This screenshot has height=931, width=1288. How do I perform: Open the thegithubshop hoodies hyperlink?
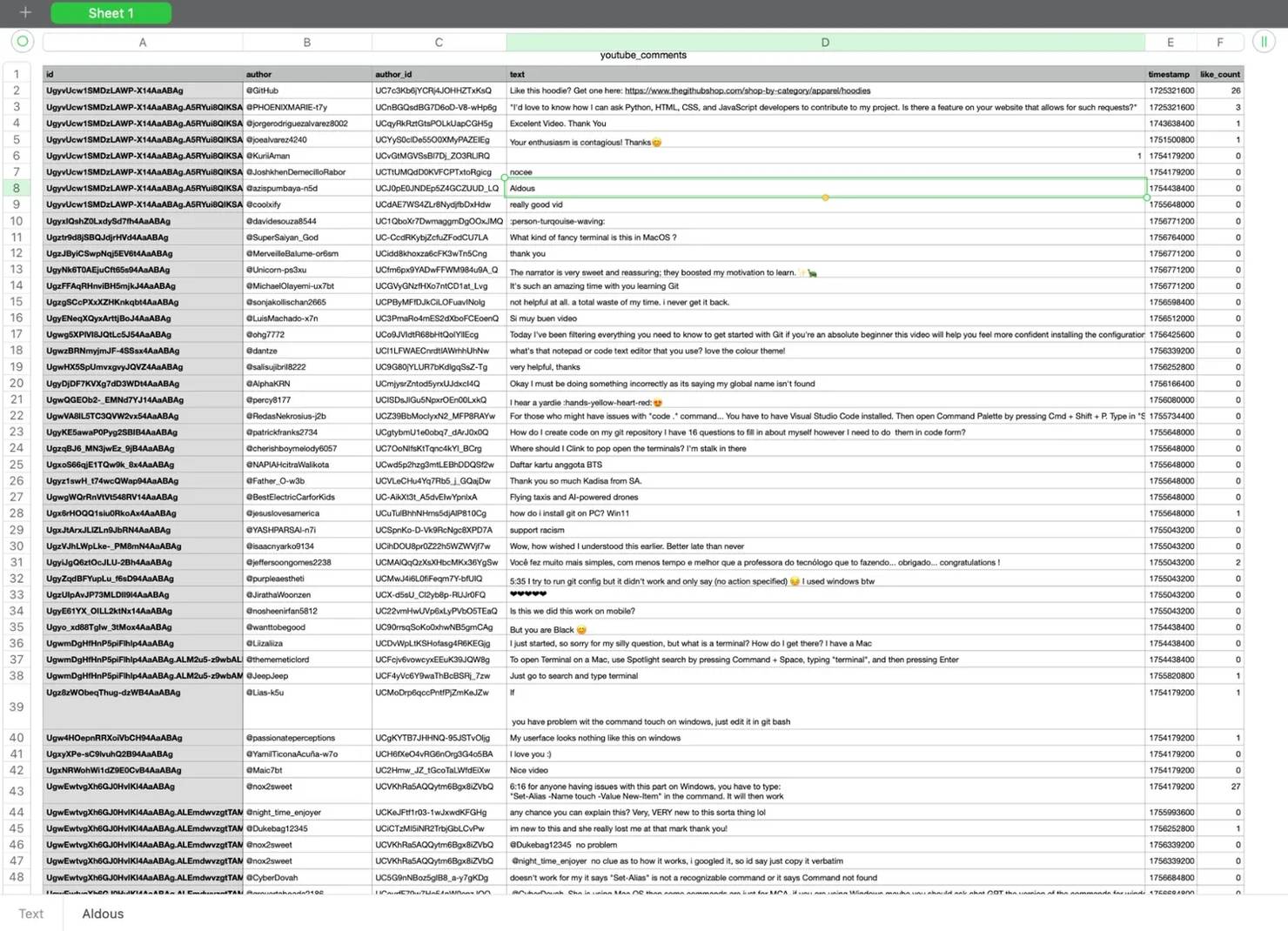pos(748,90)
